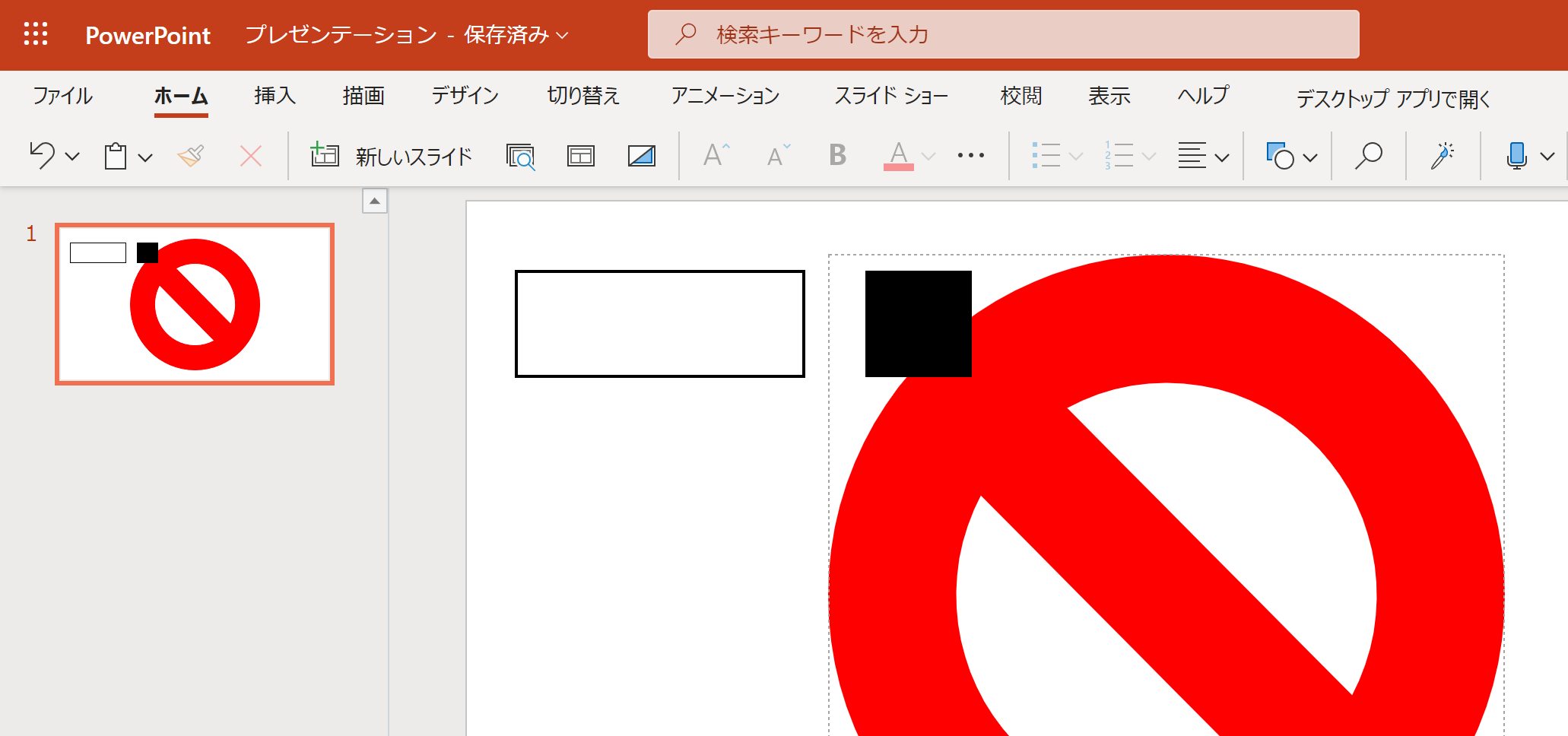Open the デザイン tab
The width and height of the screenshot is (1568, 736).
(x=465, y=96)
